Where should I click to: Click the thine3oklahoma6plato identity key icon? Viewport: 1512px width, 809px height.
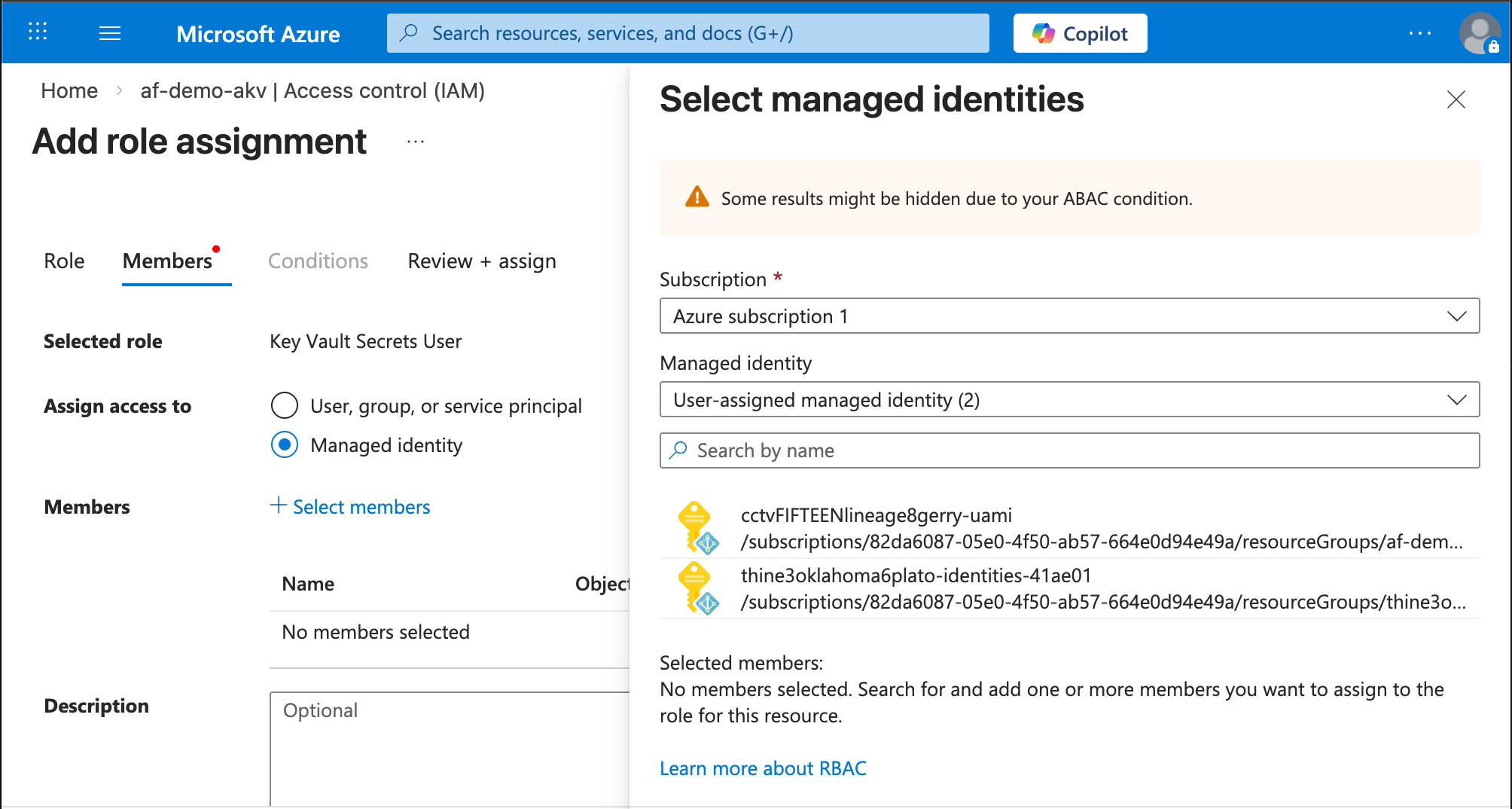pyautogui.click(x=697, y=588)
